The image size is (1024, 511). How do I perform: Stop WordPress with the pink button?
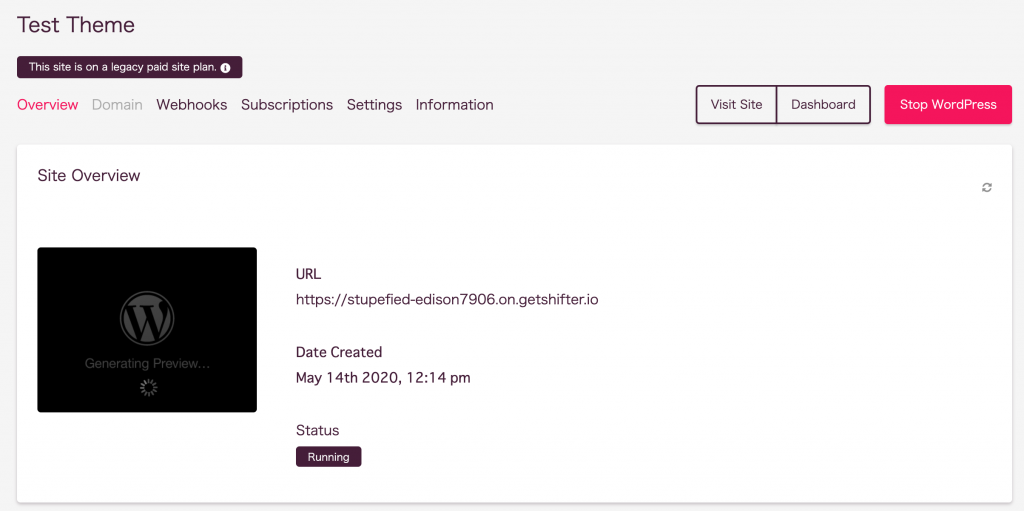point(948,105)
